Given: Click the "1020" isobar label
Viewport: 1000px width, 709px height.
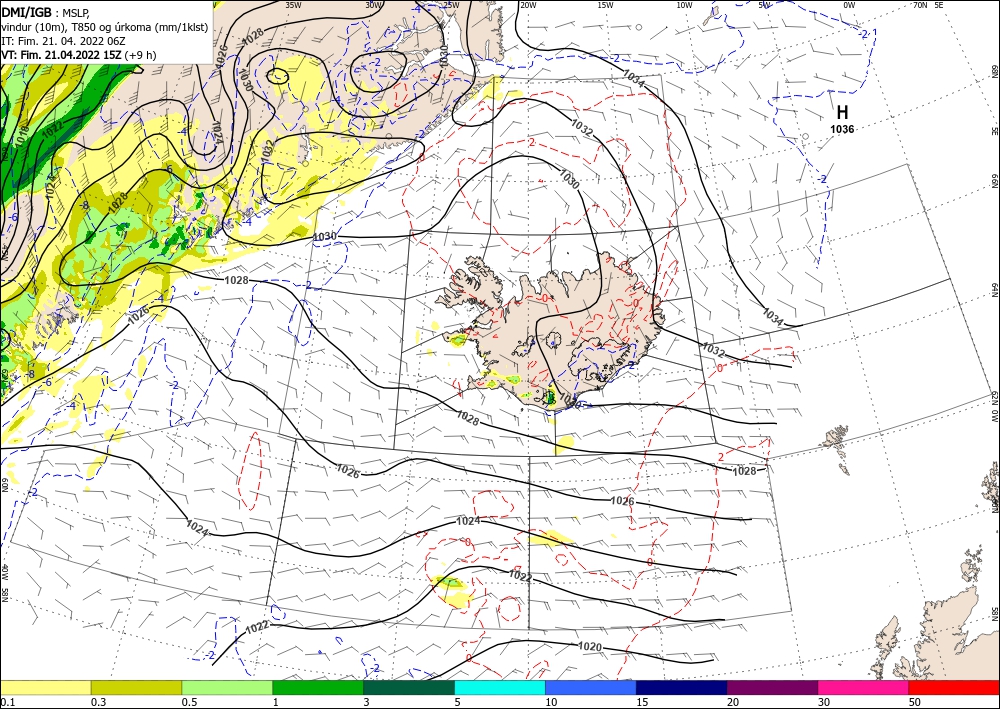Looking at the screenshot, I should pos(589,647).
